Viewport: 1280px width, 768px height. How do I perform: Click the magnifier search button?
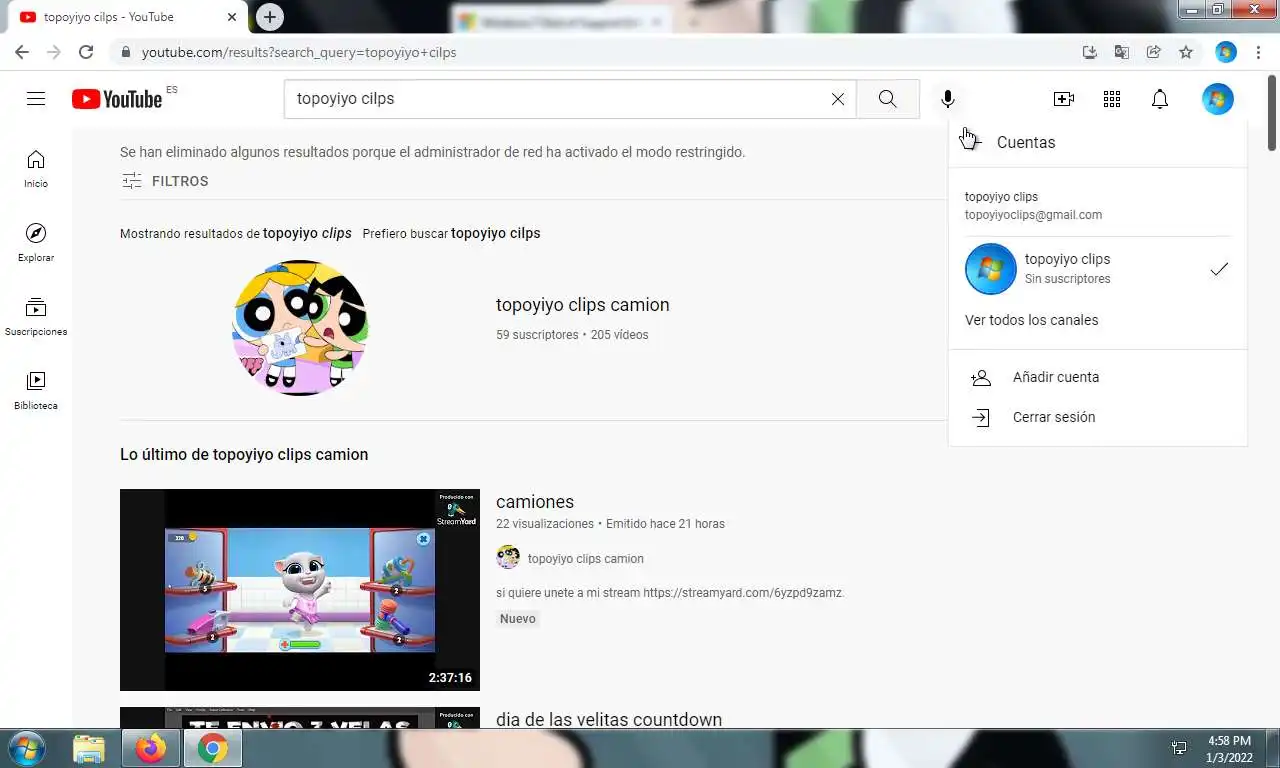point(887,99)
